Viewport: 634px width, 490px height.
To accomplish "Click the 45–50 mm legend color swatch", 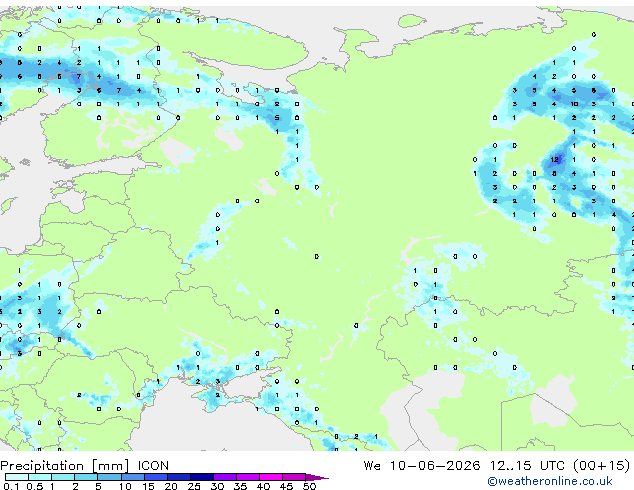I will [x=294, y=477].
